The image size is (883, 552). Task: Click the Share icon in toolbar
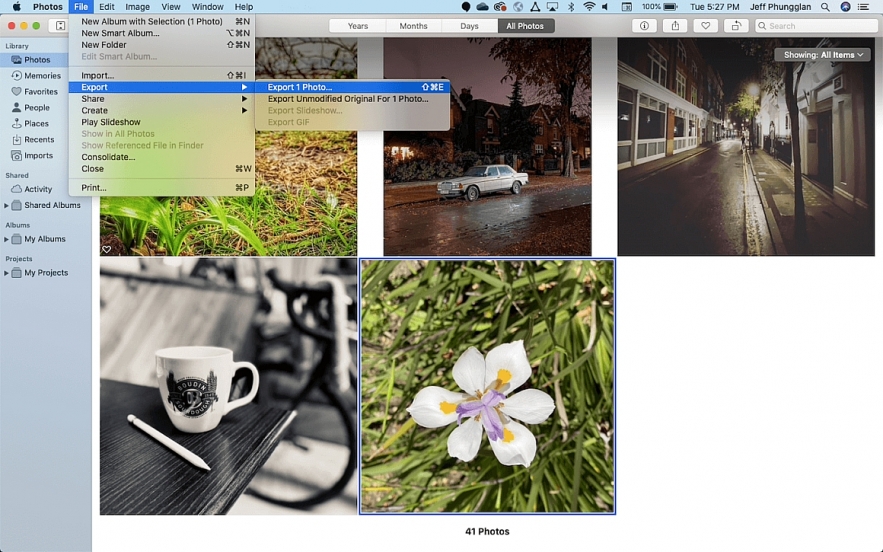point(674,26)
